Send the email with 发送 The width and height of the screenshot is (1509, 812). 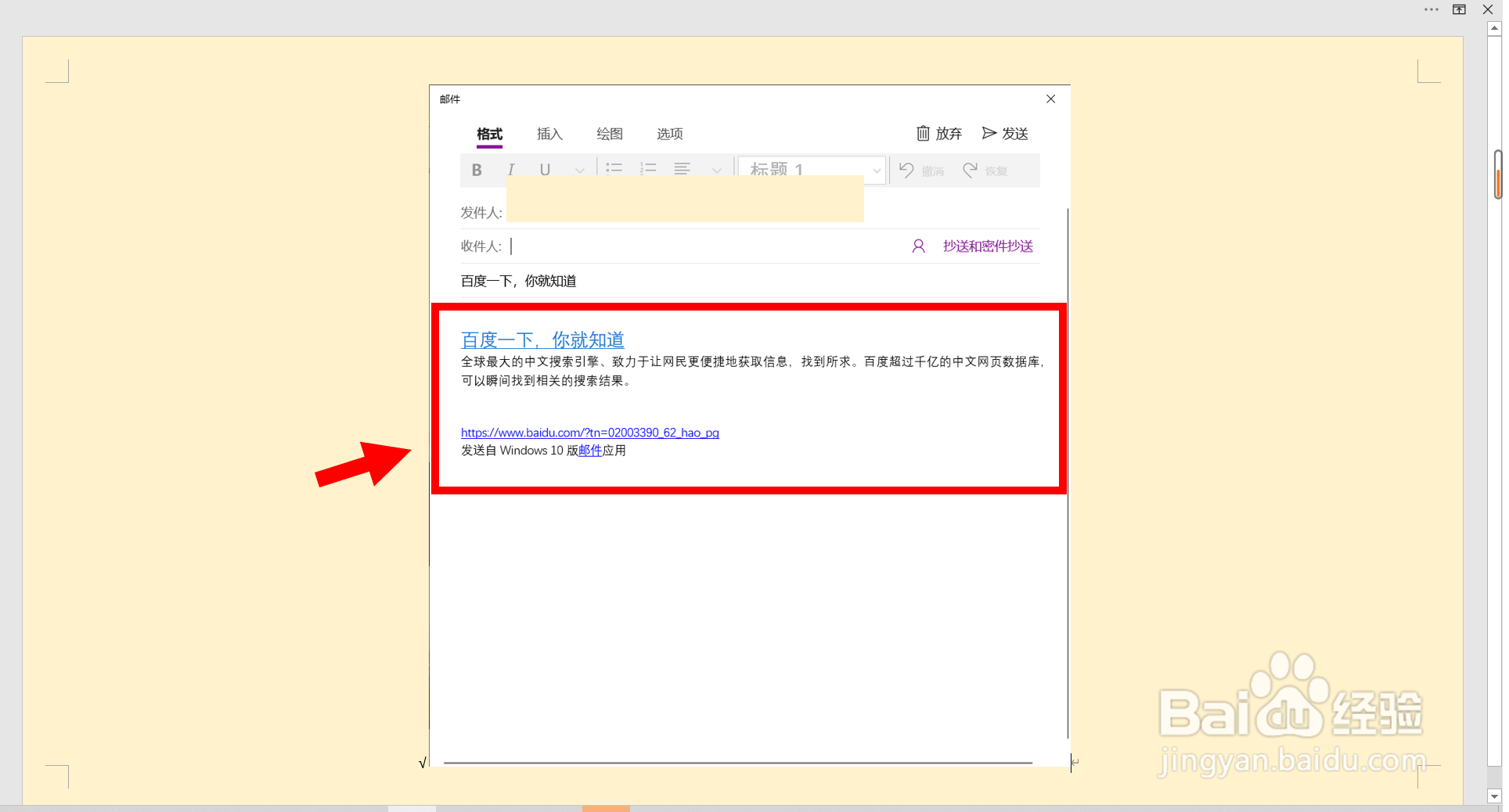click(x=1005, y=134)
